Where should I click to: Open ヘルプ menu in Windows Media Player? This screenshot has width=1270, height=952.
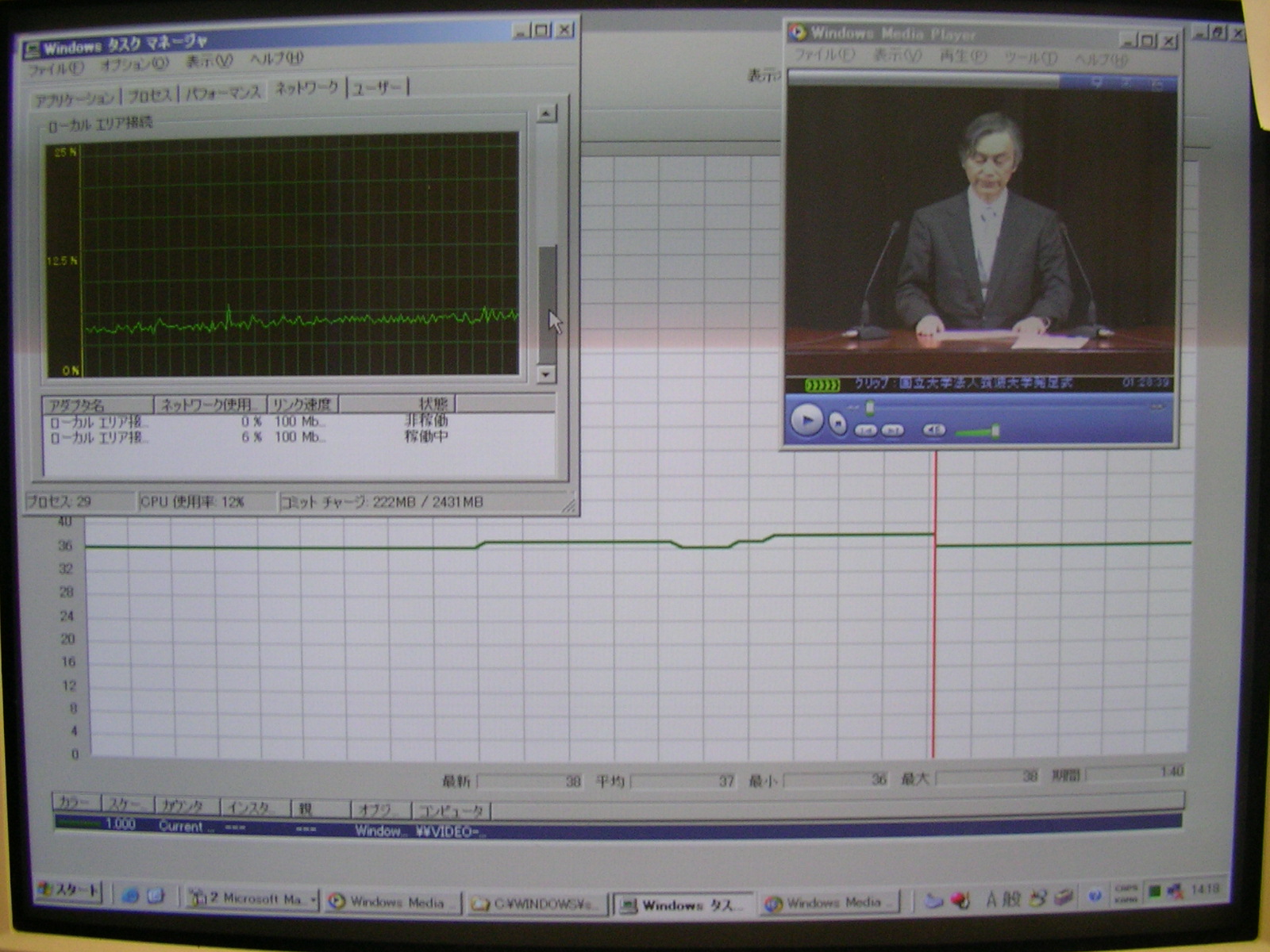[x=1100, y=59]
